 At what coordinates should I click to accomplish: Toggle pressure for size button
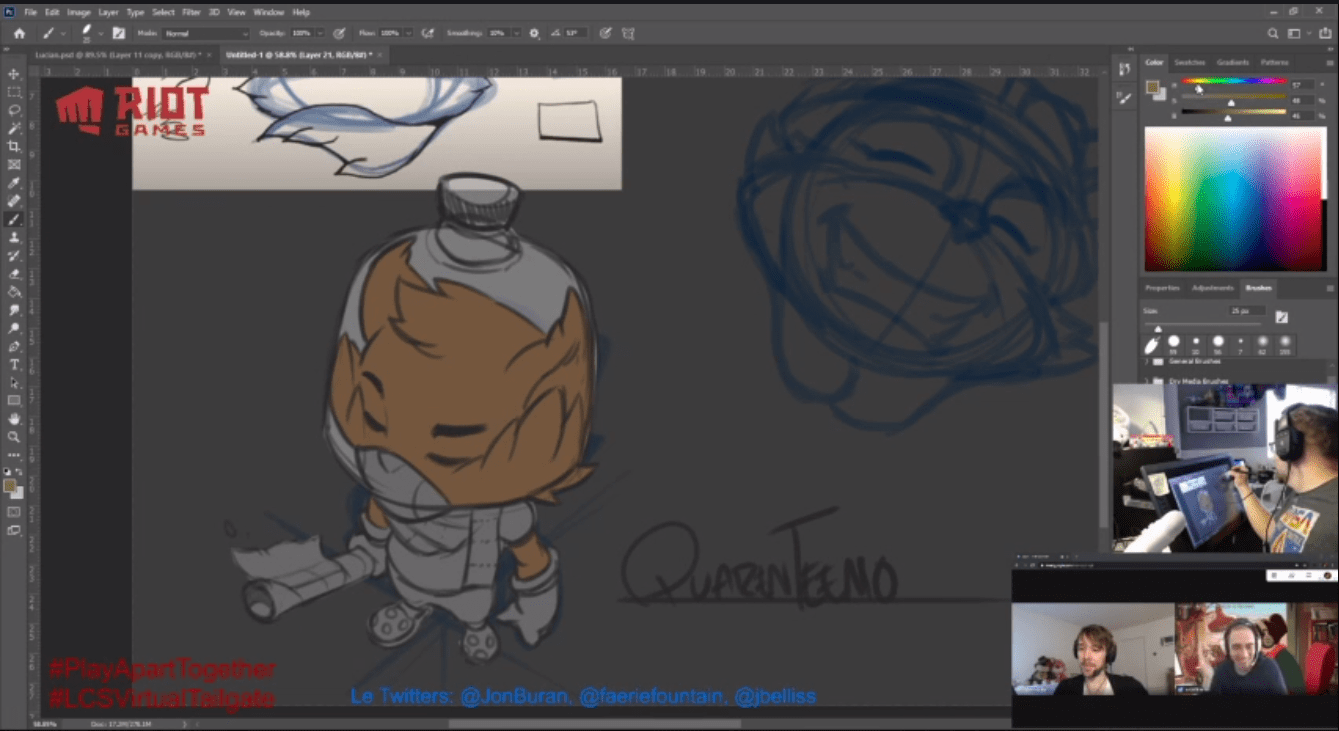[605, 33]
